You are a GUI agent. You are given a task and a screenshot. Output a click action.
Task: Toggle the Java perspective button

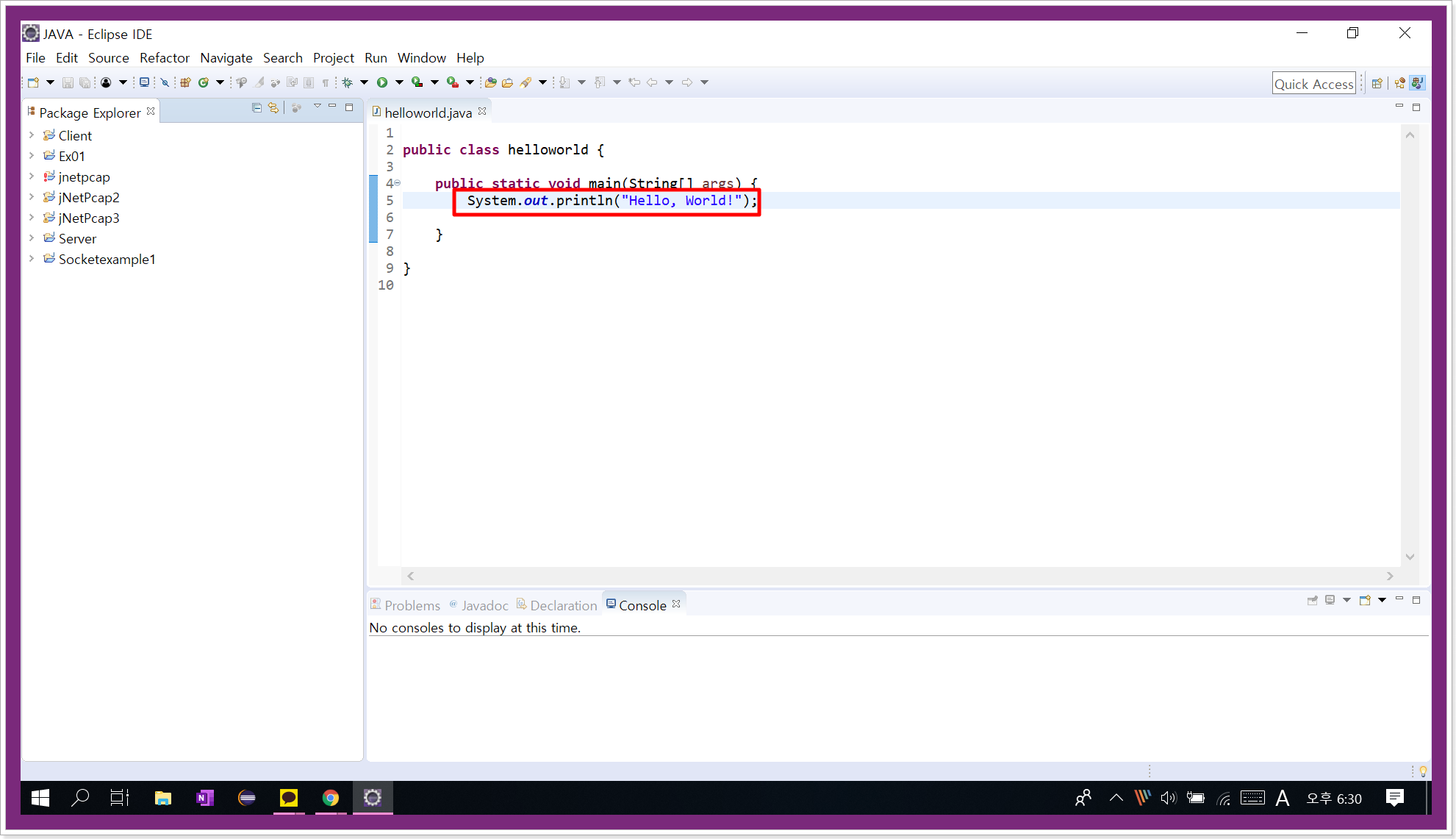(x=1418, y=83)
